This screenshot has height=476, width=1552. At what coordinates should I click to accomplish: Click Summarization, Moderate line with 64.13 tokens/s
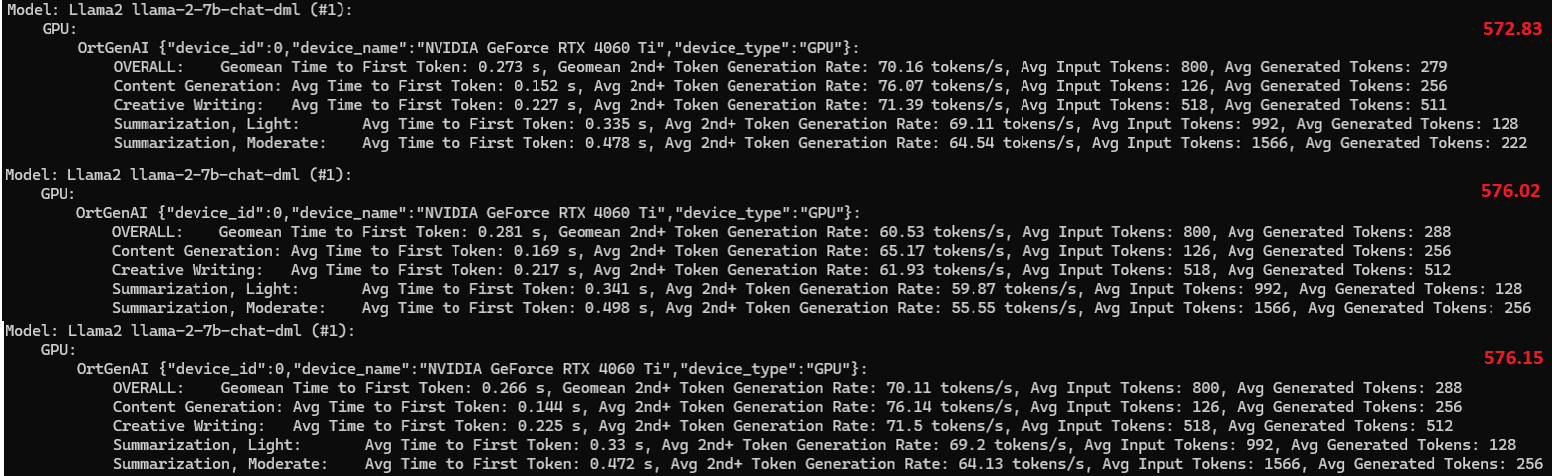pyautogui.click(x=821, y=464)
